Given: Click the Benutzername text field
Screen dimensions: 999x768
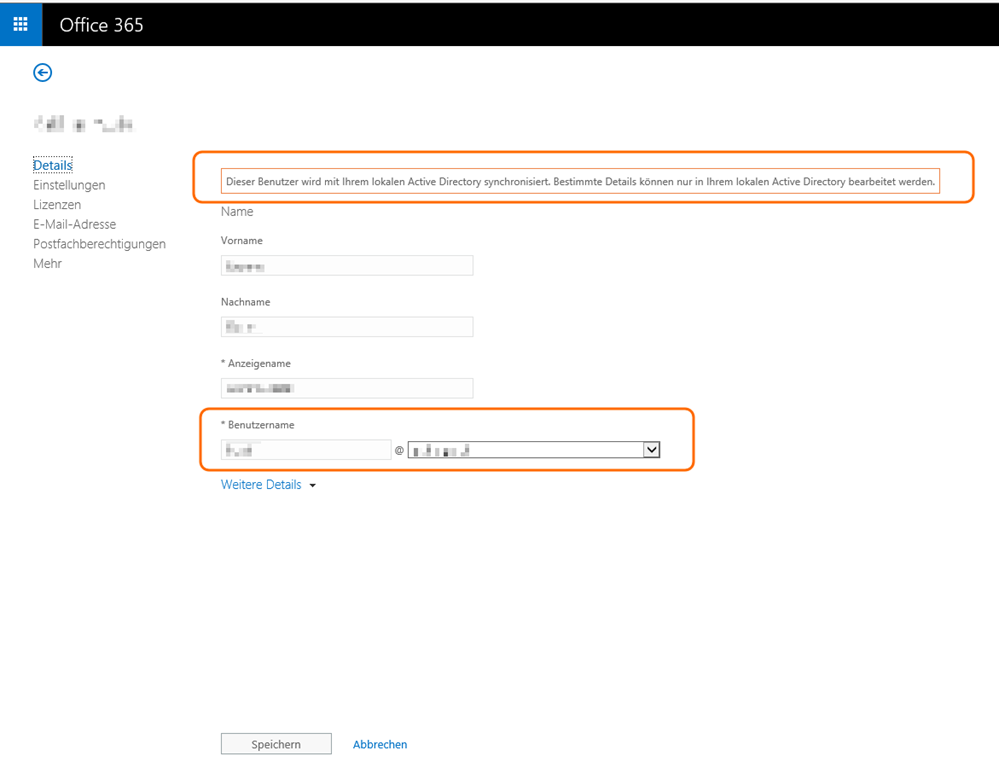Looking at the screenshot, I should [306, 450].
